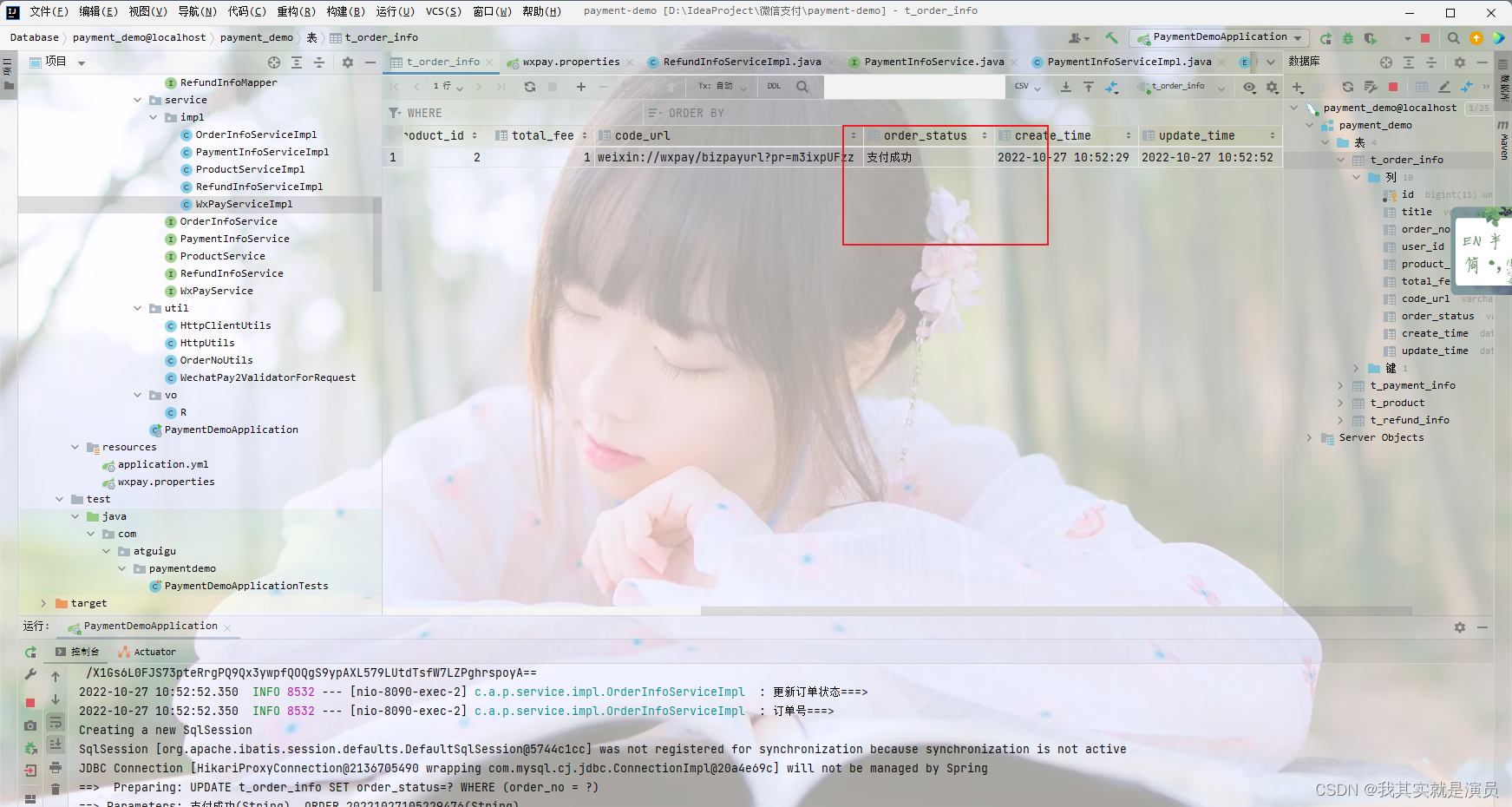Clear the console with the trash icon

[56, 789]
